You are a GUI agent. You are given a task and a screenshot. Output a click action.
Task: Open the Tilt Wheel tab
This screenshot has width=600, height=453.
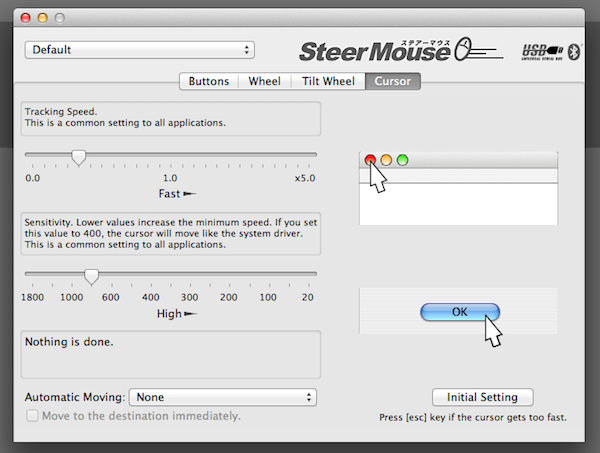coord(328,81)
